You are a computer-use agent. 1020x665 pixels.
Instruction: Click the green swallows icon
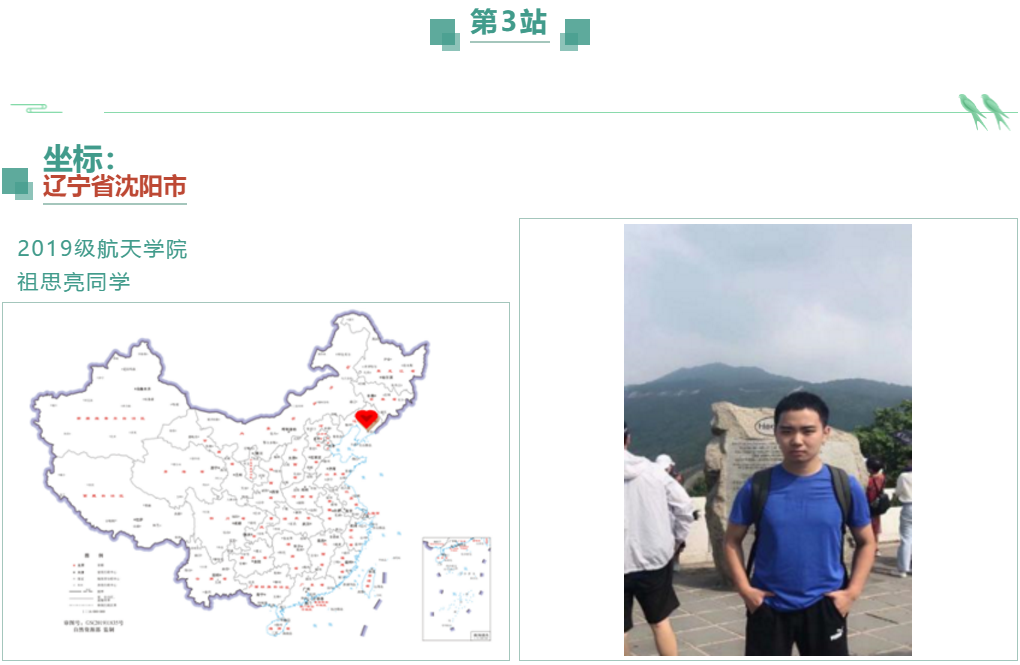tap(984, 112)
